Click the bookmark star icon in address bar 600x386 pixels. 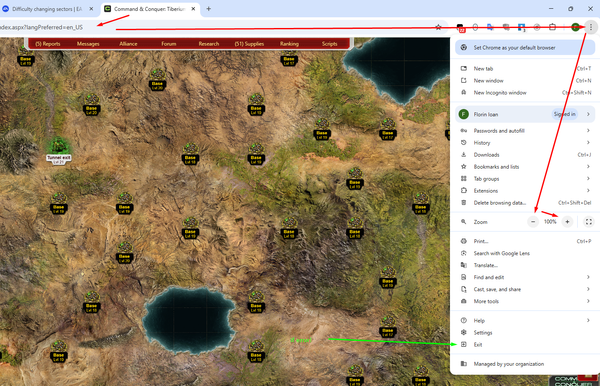point(439,27)
